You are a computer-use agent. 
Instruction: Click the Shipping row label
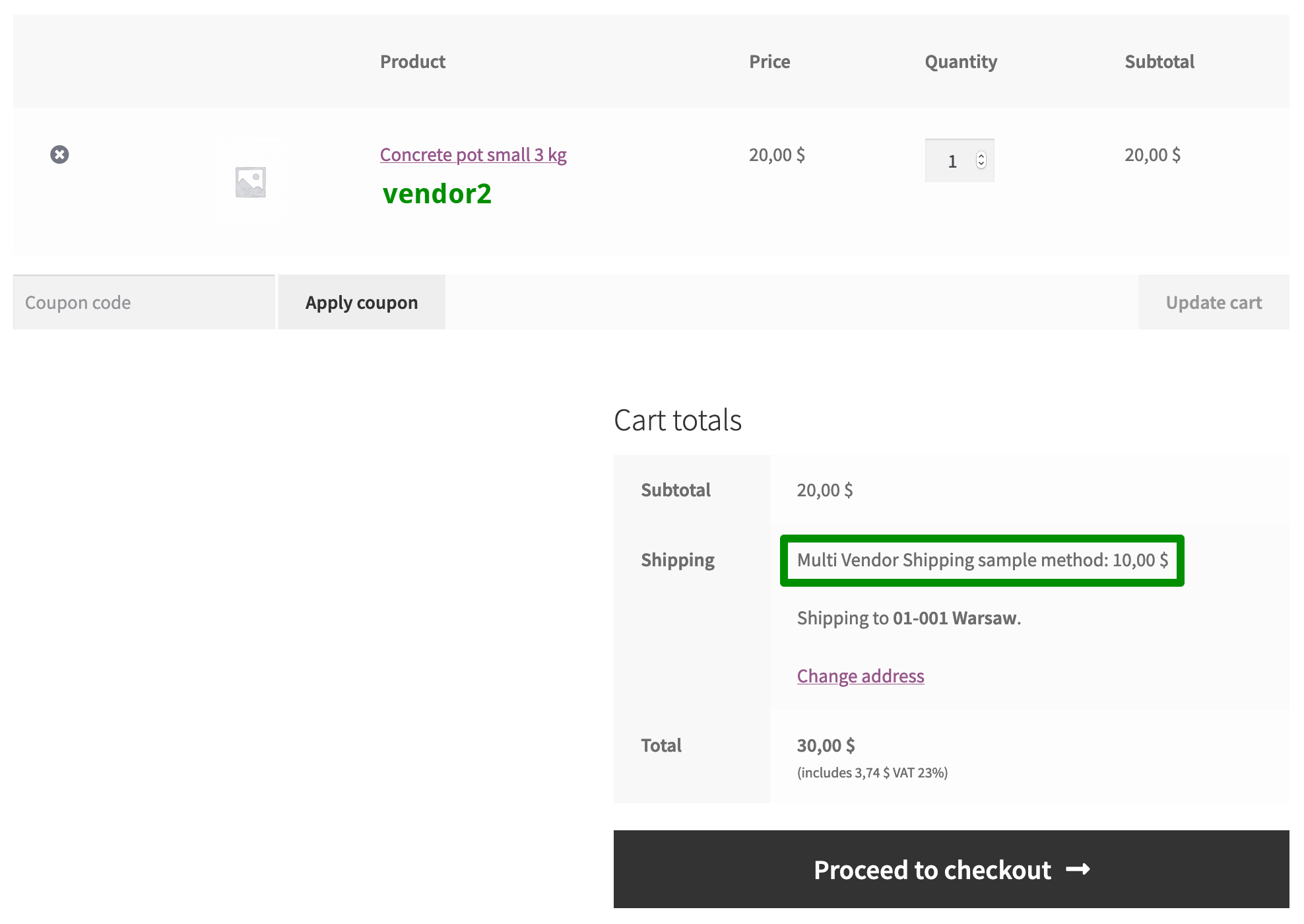click(677, 560)
